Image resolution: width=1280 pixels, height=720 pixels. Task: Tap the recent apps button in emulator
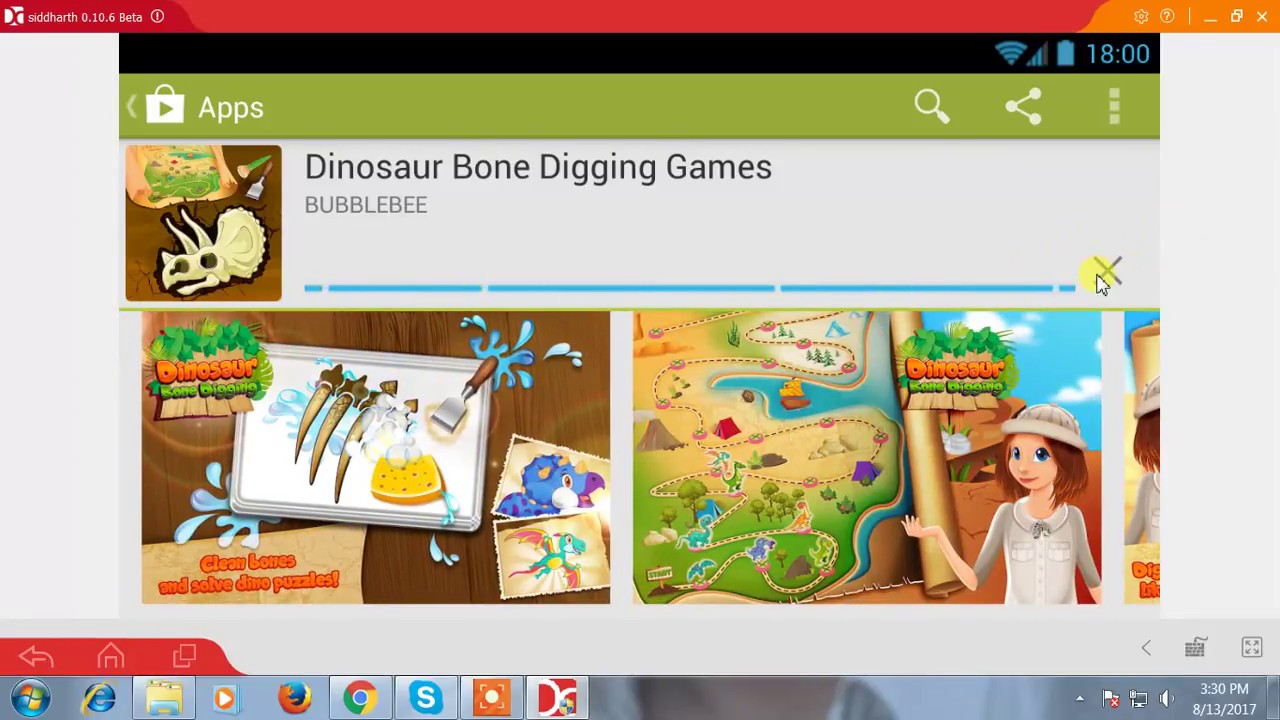[184, 657]
